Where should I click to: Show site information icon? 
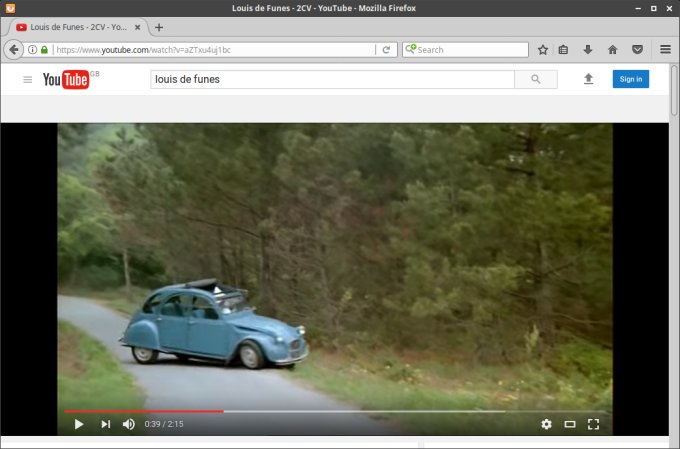pos(32,49)
